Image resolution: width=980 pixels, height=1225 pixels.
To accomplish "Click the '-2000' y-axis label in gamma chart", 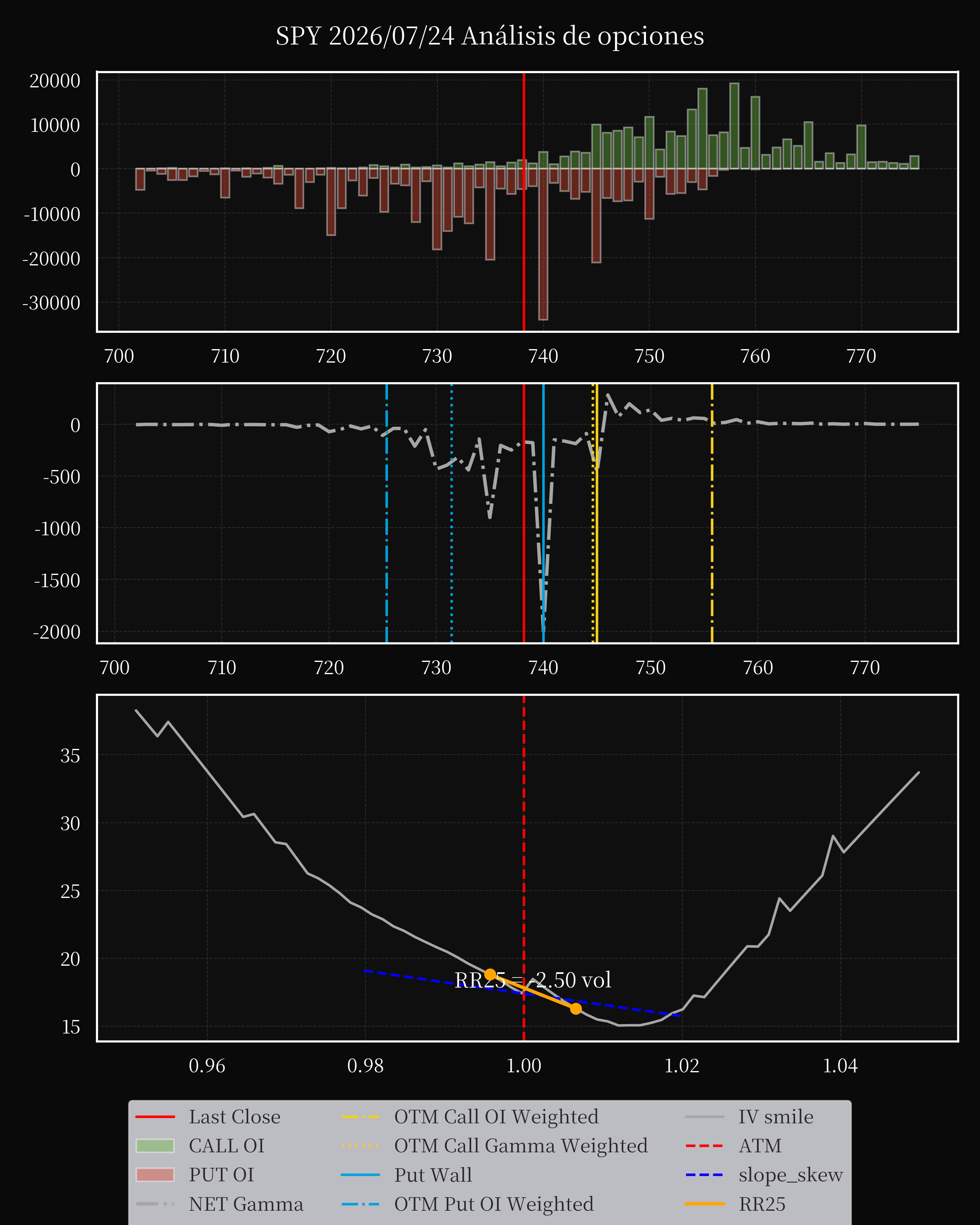I will pos(56,632).
